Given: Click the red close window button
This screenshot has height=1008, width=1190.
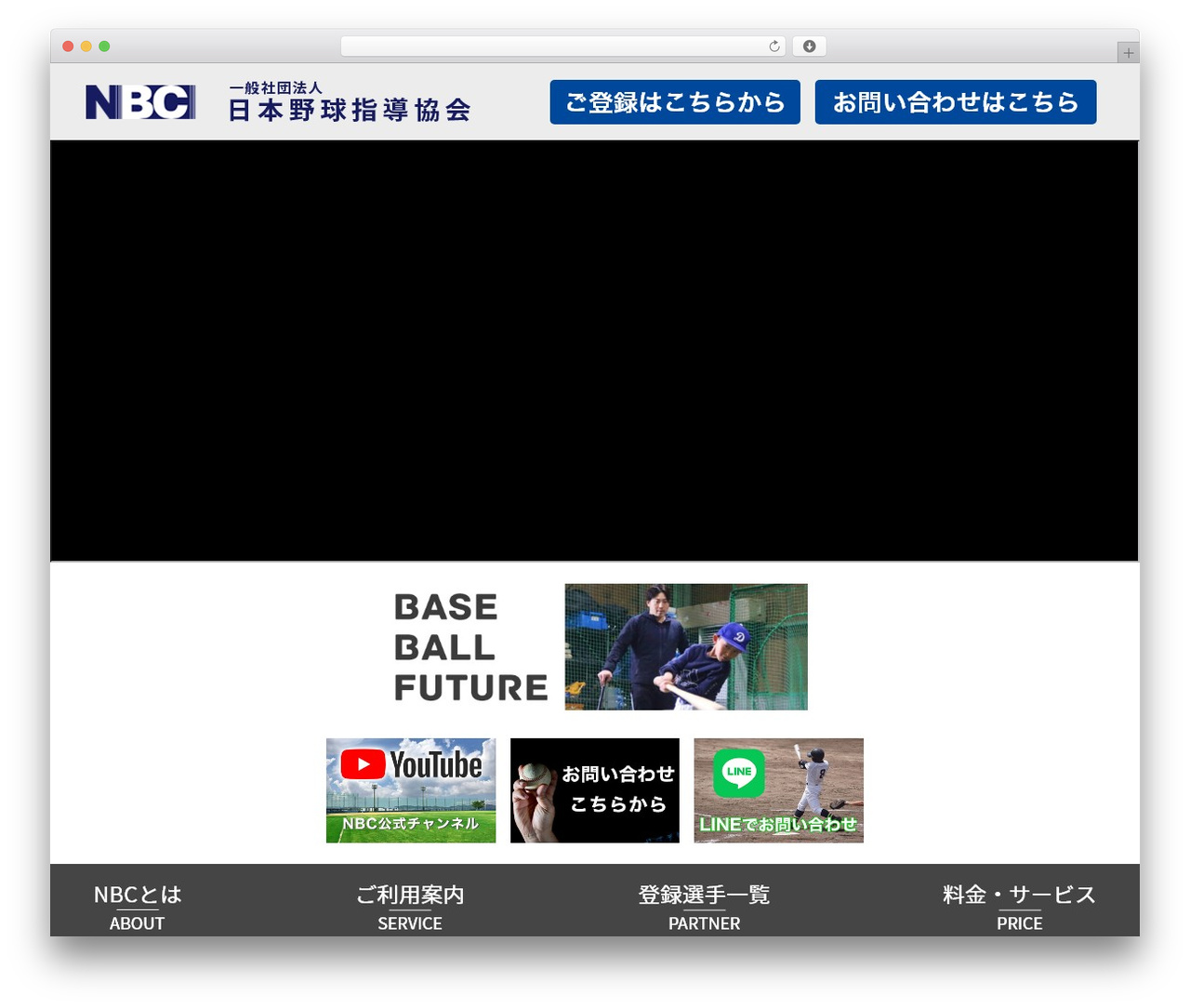Looking at the screenshot, I should click(68, 46).
